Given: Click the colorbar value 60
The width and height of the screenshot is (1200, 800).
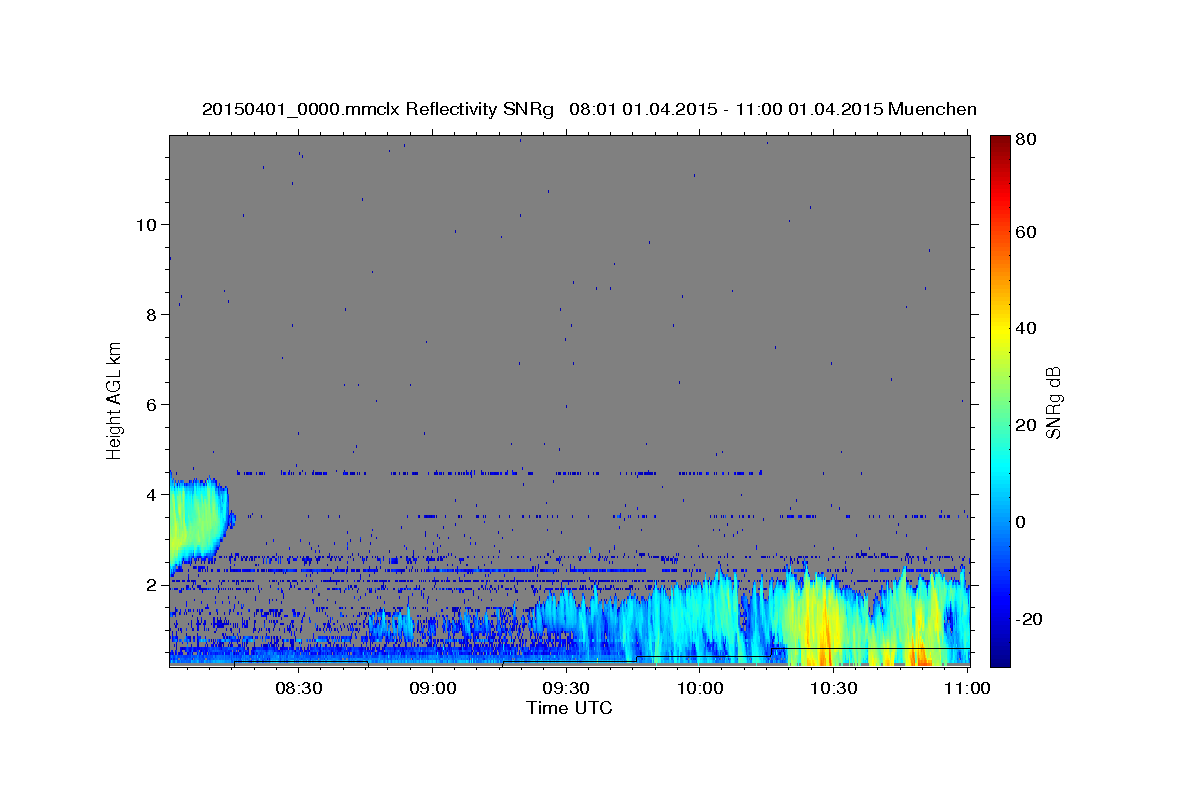Looking at the screenshot, I should (1024, 232).
